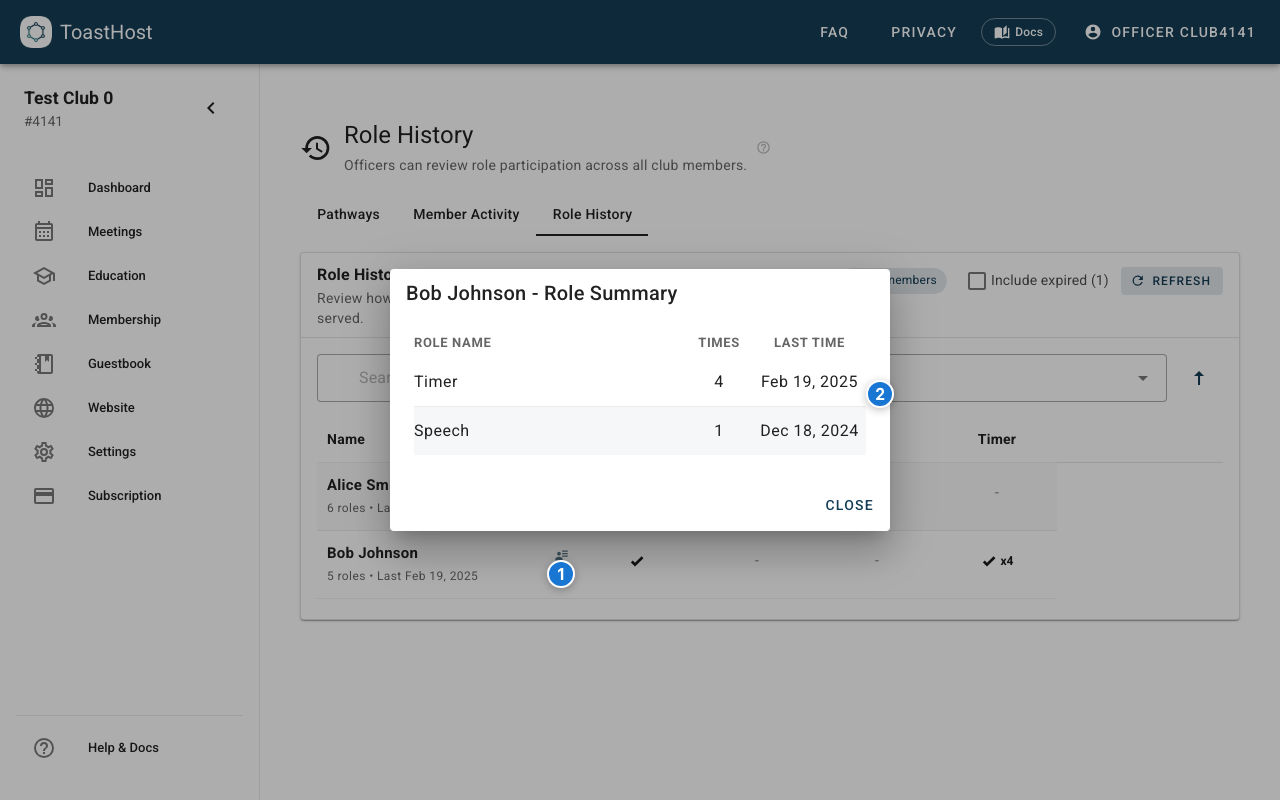Enable the Include expired checkbox

point(977,281)
